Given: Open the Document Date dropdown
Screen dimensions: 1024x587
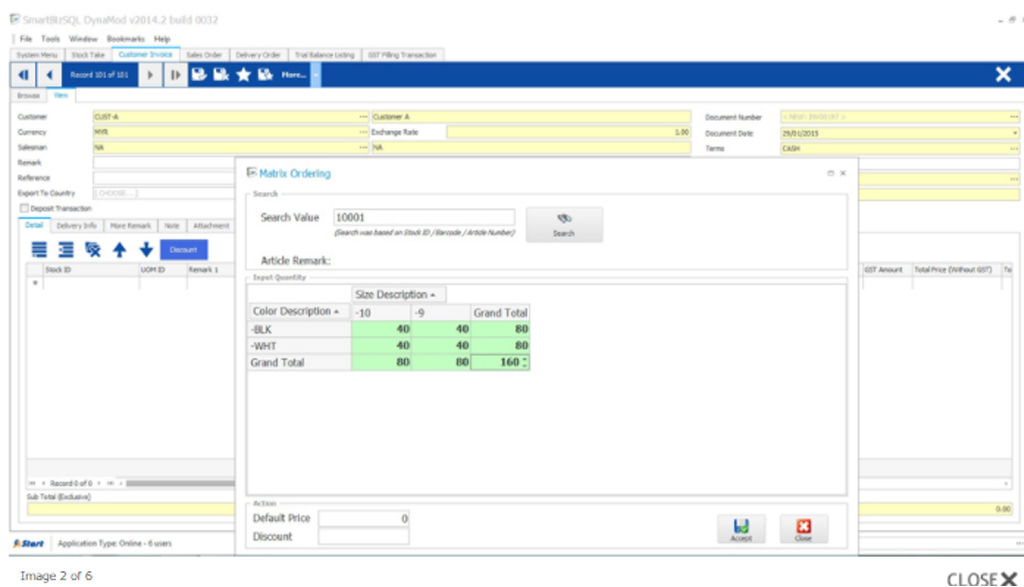Looking at the screenshot, I should point(1014,132).
